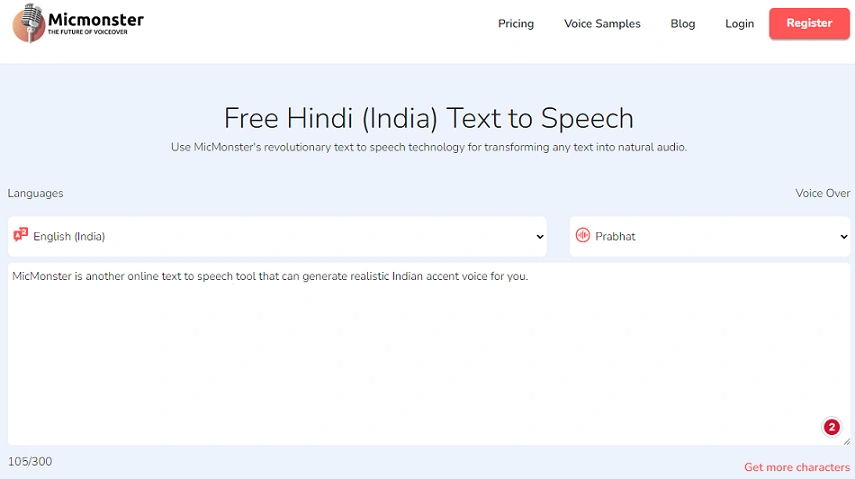The width and height of the screenshot is (855, 479).
Task: Open the Login page
Action: [x=739, y=23]
